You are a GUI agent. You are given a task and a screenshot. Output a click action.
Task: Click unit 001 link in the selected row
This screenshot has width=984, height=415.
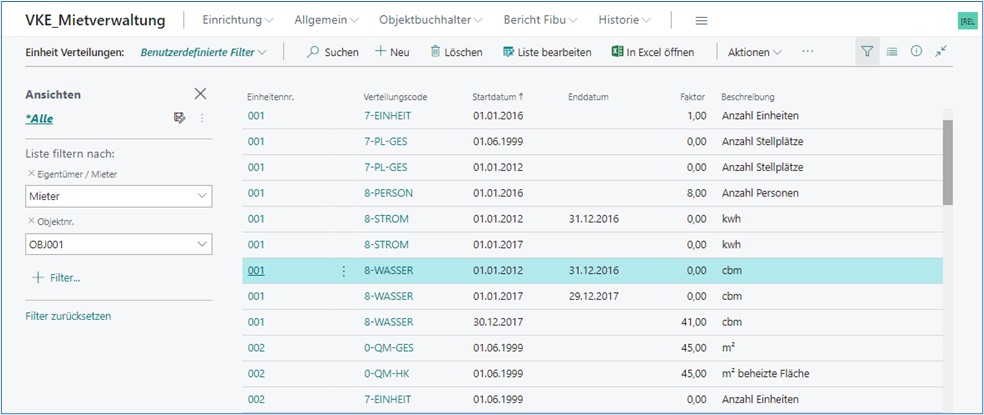coord(256,271)
